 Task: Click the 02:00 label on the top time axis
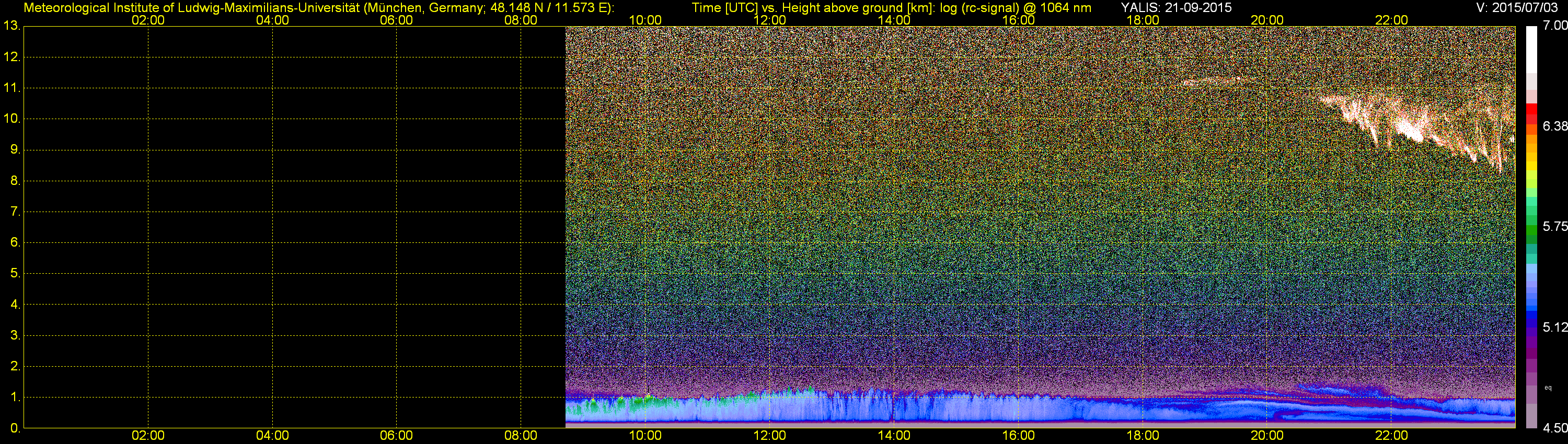point(148,20)
